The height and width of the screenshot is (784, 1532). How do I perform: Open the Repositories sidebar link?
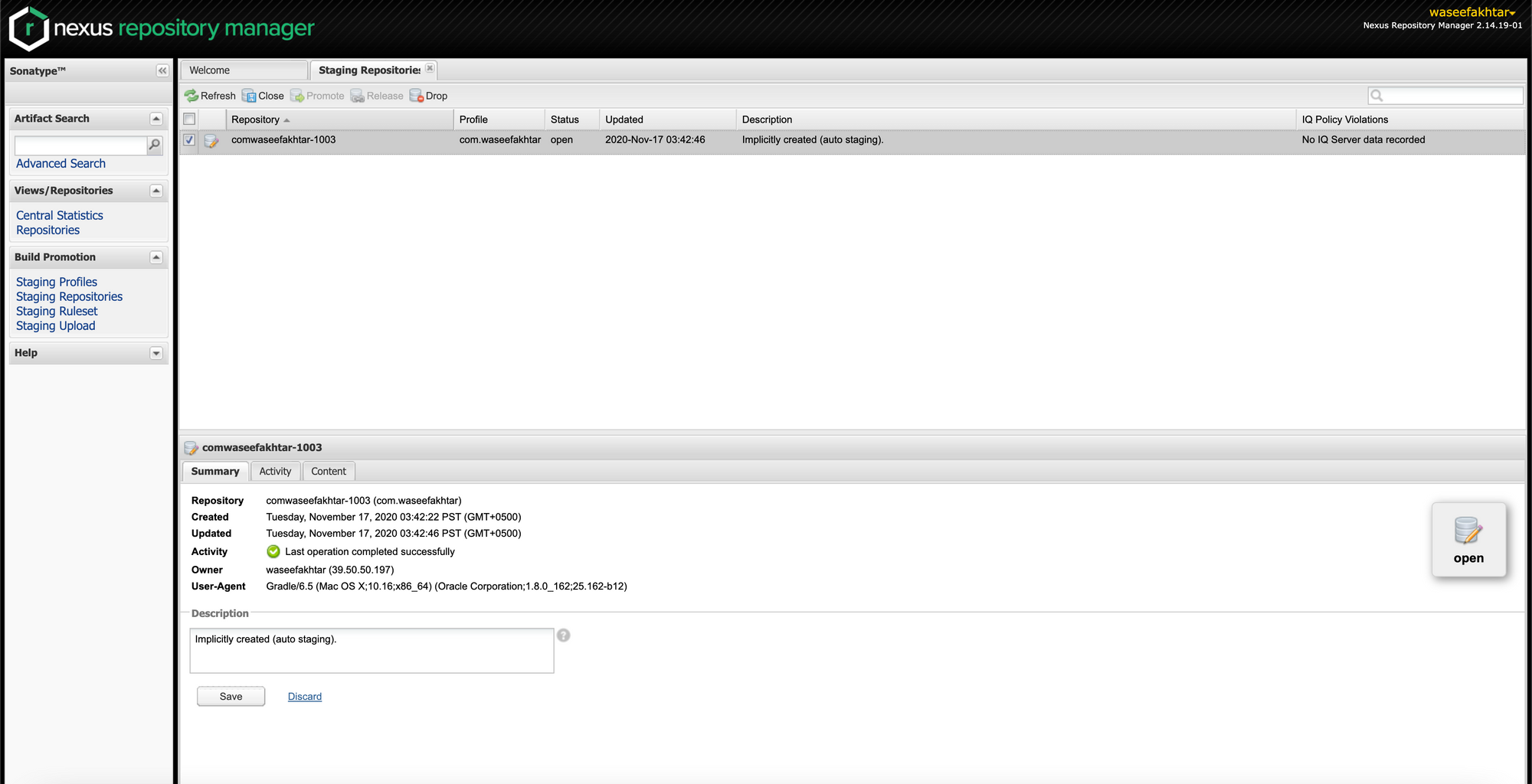click(x=47, y=230)
